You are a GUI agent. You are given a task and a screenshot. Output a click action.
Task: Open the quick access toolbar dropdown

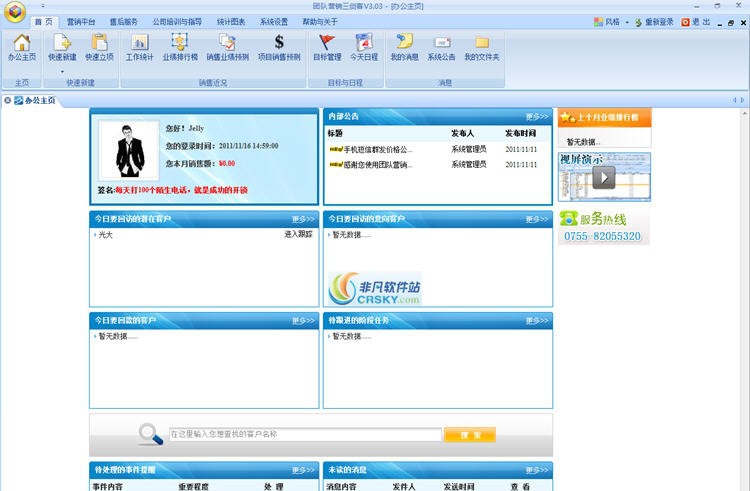tap(43, 6)
